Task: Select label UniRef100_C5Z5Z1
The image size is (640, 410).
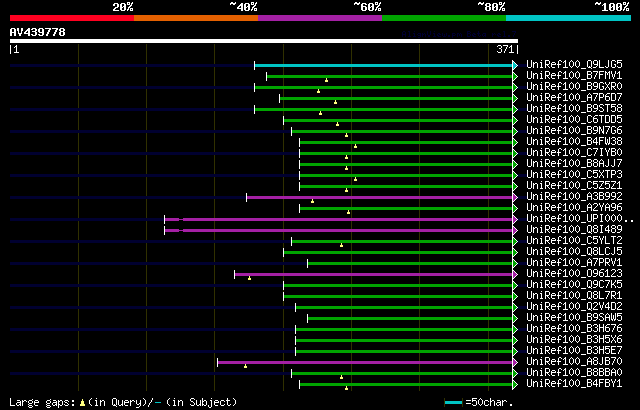Action: 574,186
